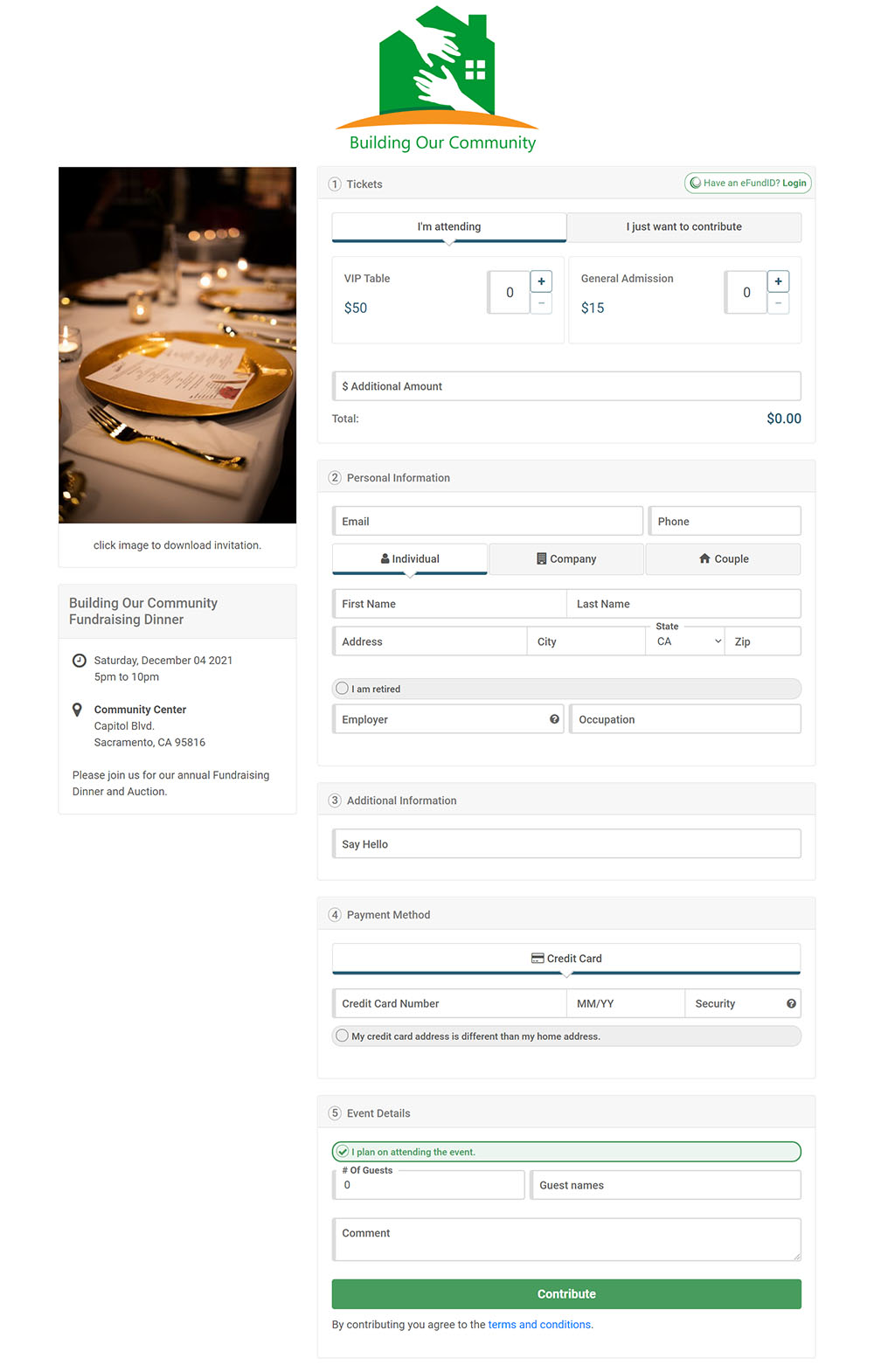Decrease VIP Table ticket quantity with minus
The image size is (874, 1372).
[541, 303]
